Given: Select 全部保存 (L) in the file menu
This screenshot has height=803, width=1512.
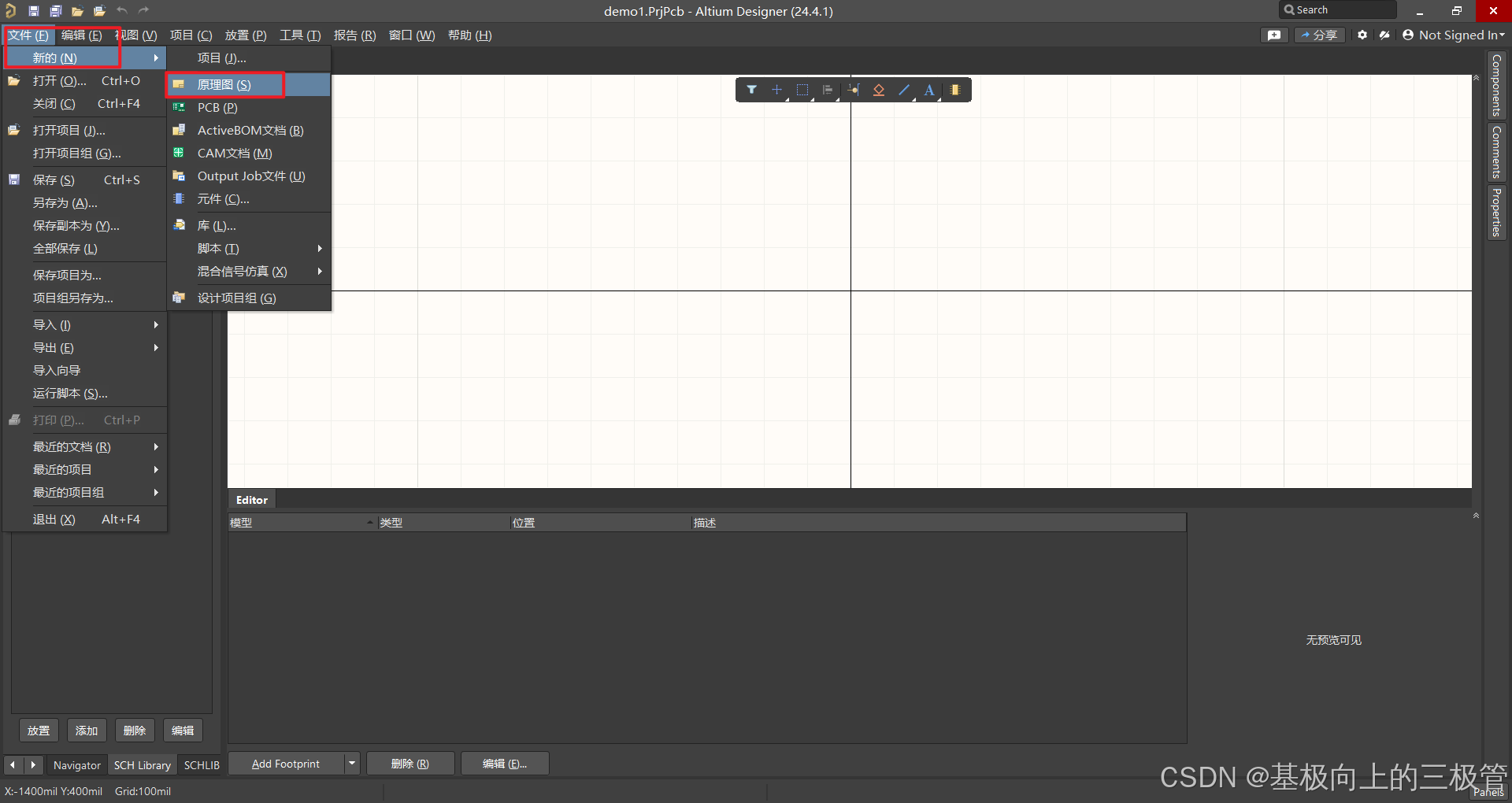Looking at the screenshot, I should click(x=85, y=249).
